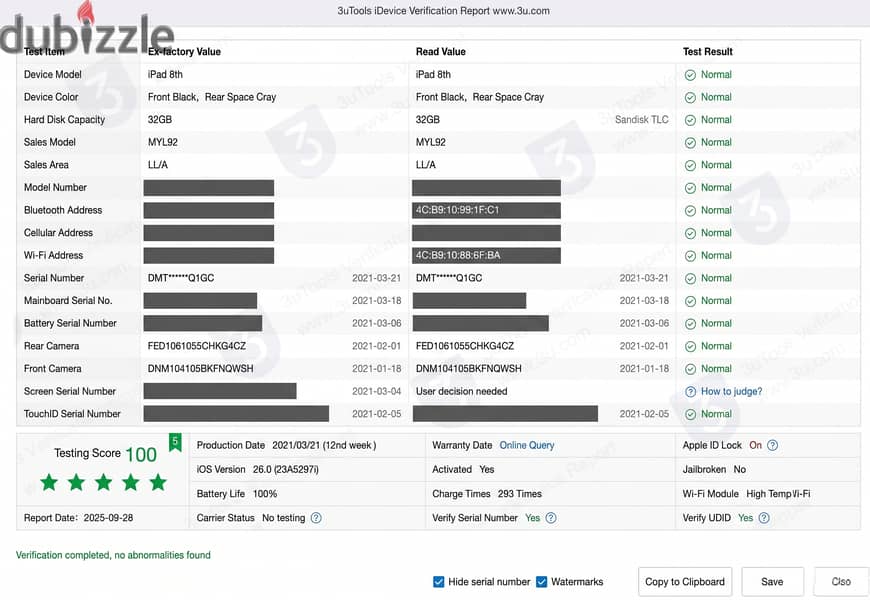Click the help icon next to Verify Serial Number

click(550, 518)
